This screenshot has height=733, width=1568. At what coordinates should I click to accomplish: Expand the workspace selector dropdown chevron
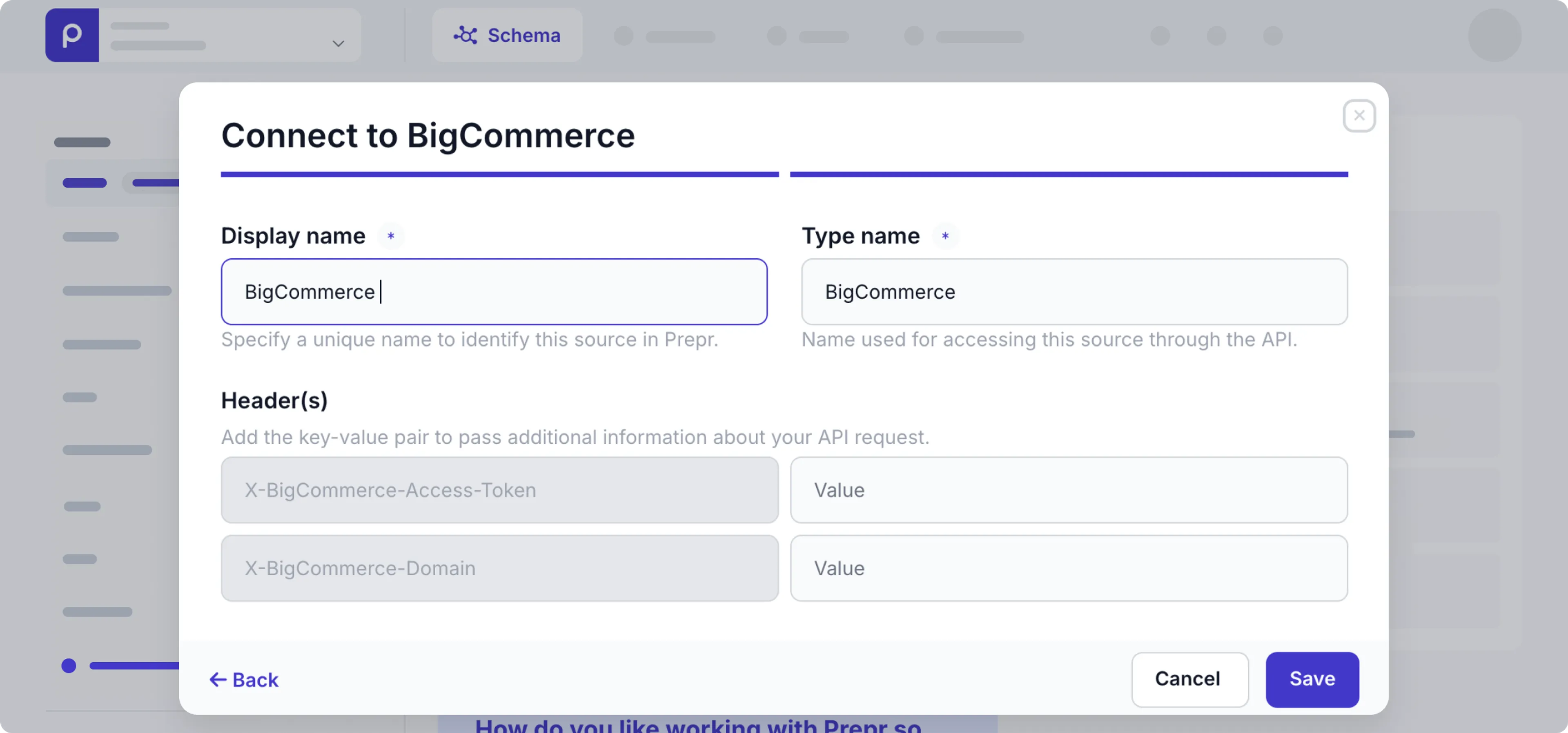pyautogui.click(x=339, y=44)
